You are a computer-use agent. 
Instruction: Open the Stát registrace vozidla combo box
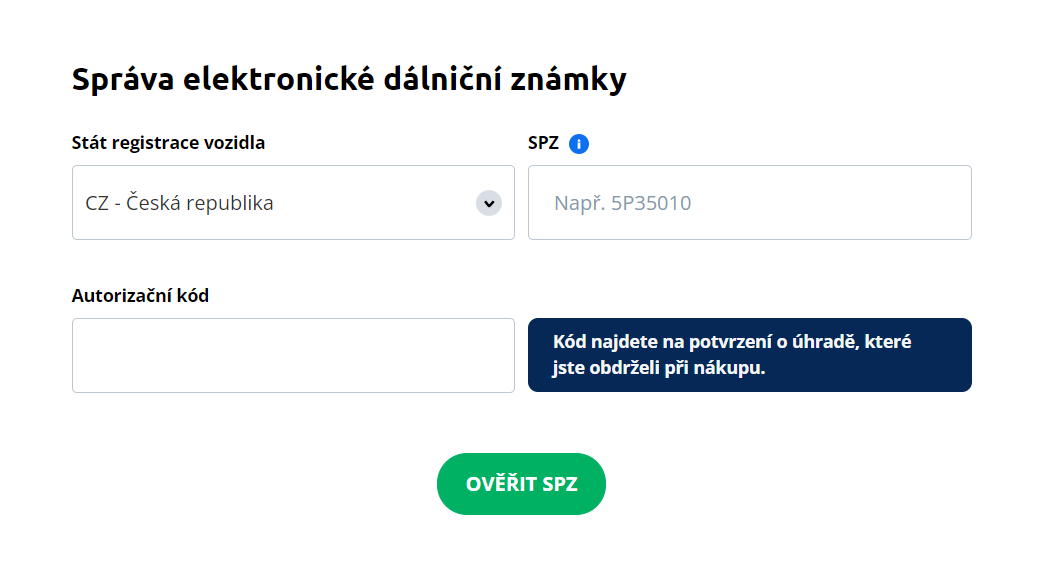click(293, 203)
